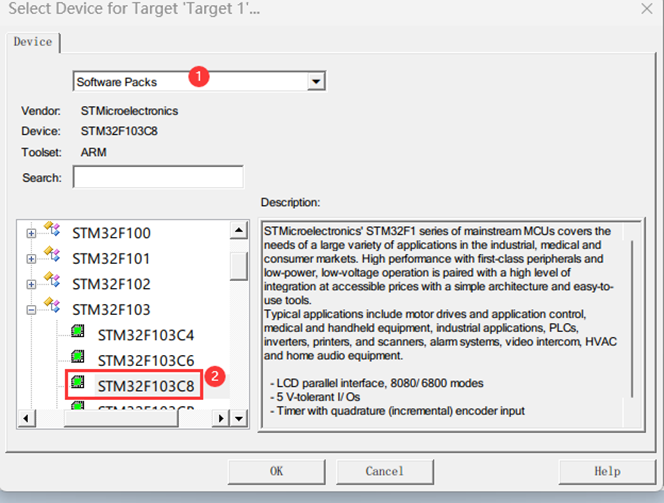Select the STM32F103C4 device

tap(146, 335)
